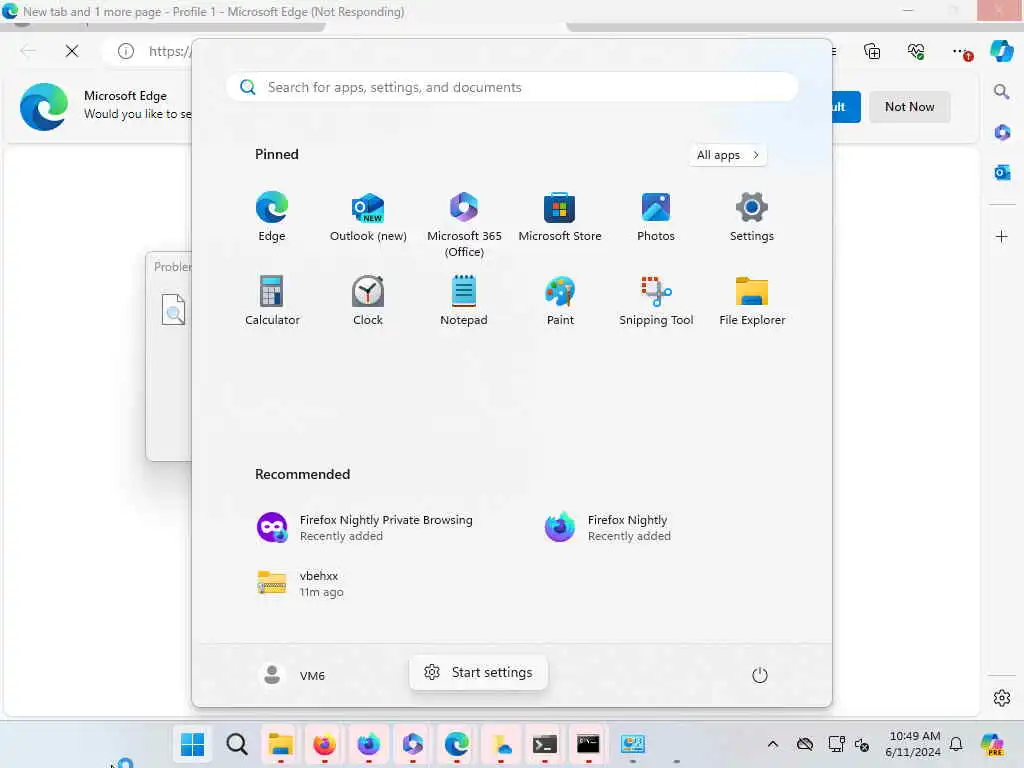Open Copilot preview on the taskbar
Screen dimensions: 1024x768
[x=992, y=744]
